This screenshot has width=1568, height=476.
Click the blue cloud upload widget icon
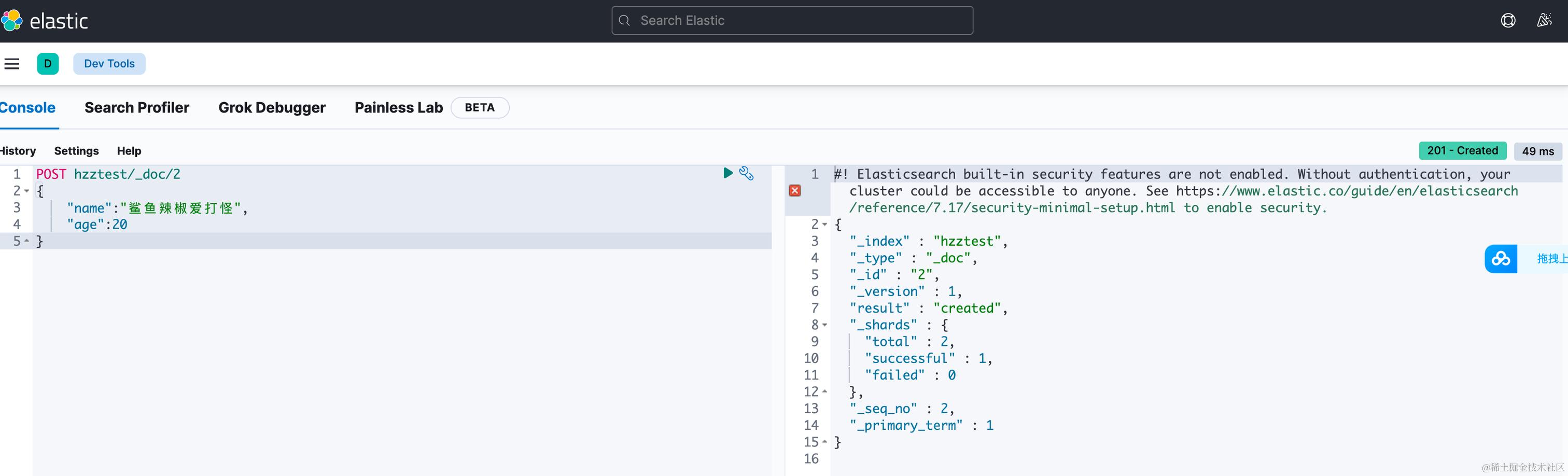click(1501, 259)
